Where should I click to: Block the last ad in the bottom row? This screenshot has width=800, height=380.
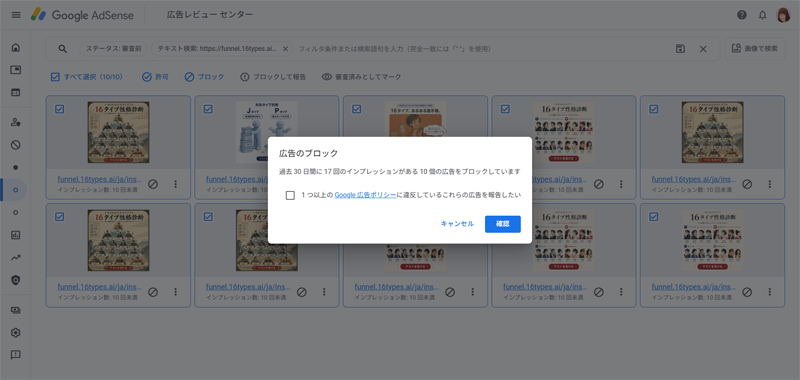(x=747, y=292)
